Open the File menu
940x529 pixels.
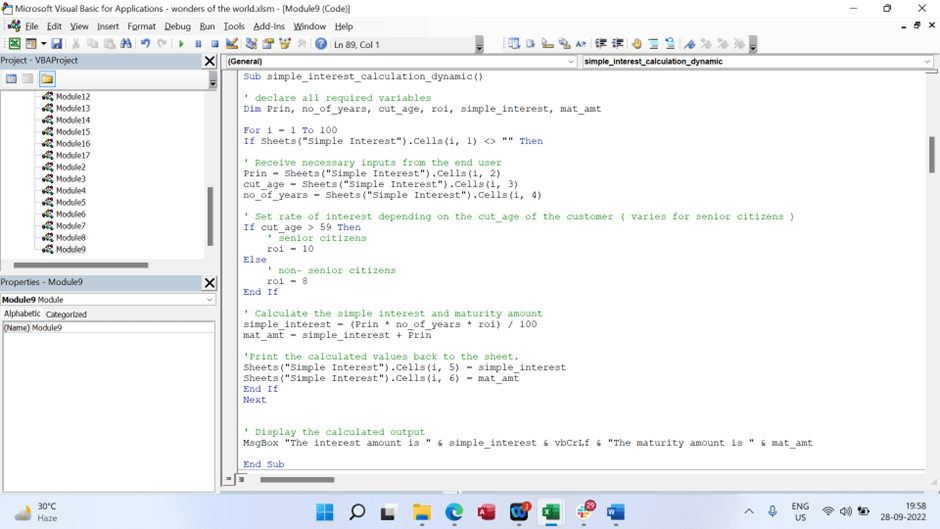31,26
